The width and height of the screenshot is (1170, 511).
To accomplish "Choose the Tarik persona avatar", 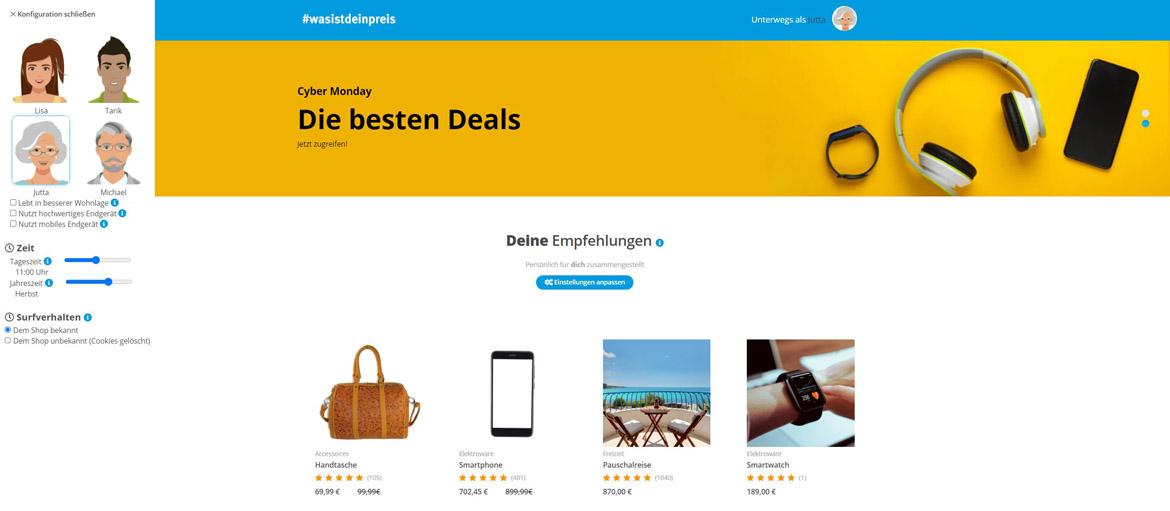I will point(113,70).
